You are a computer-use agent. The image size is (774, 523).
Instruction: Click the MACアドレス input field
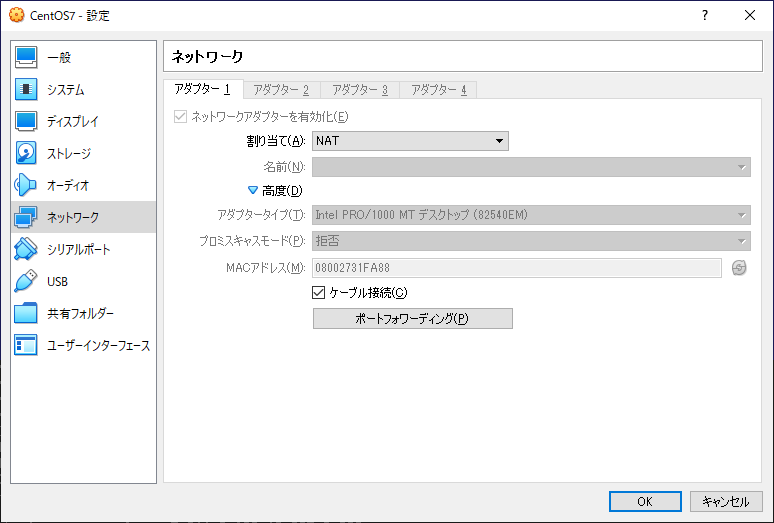pyautogui.click(x=516, y=268)
